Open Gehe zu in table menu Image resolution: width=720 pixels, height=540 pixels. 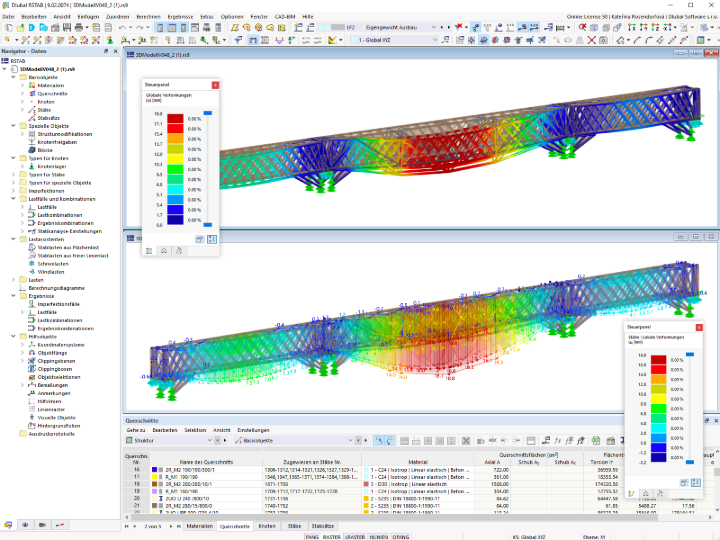click(135, 430)
